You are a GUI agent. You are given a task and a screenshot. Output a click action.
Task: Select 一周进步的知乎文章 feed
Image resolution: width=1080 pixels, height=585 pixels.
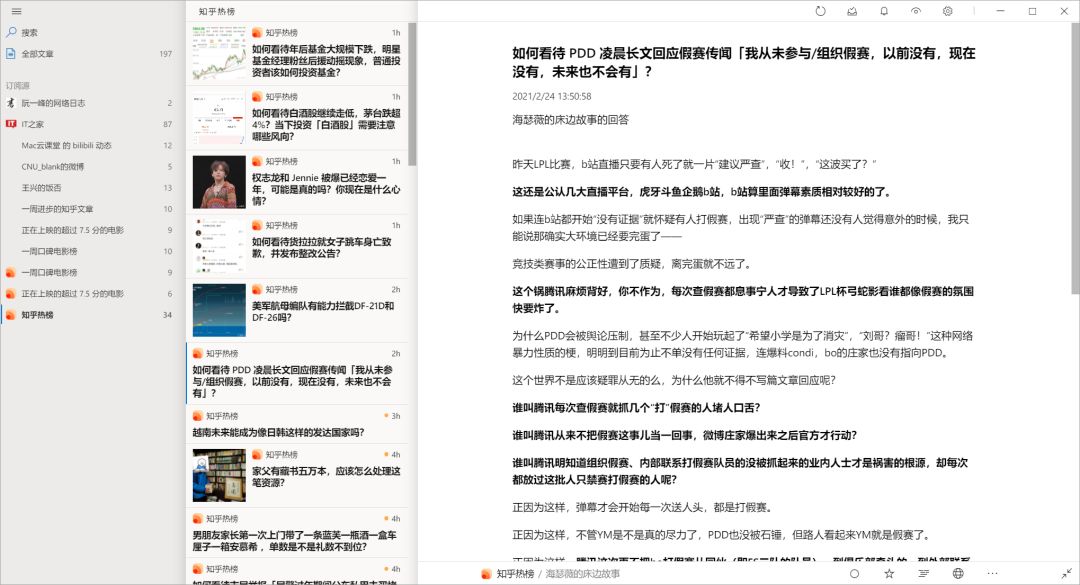[x=92, y=209]
